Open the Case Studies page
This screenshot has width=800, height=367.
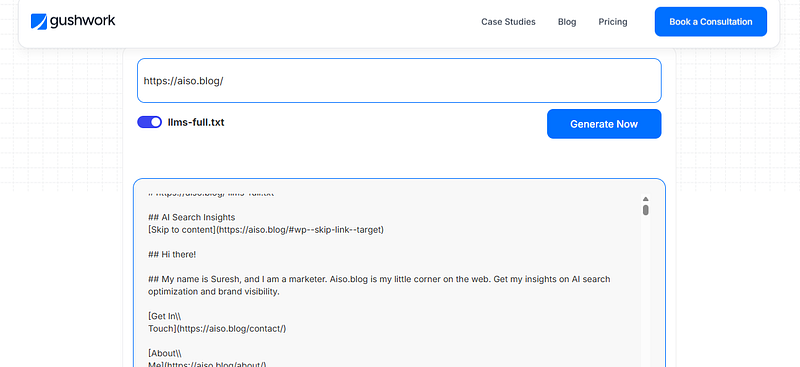(x=508, y=22)
